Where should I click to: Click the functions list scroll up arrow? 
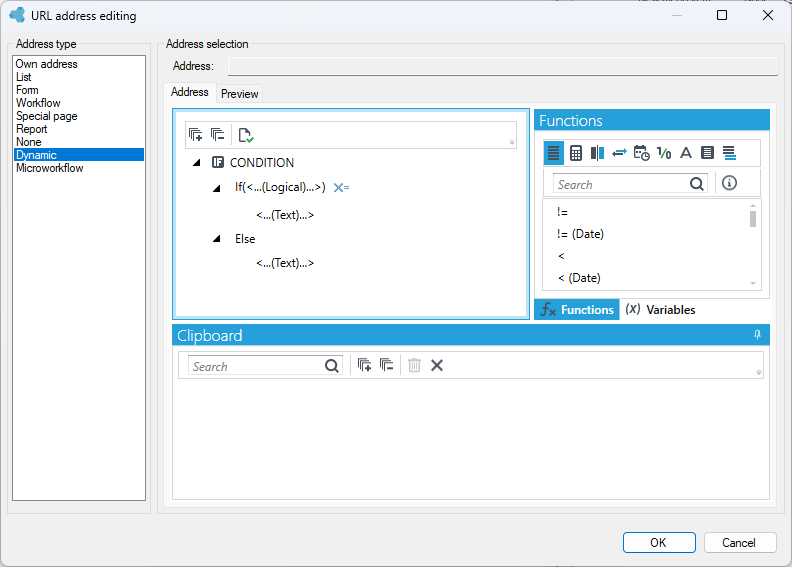(753, 205)
